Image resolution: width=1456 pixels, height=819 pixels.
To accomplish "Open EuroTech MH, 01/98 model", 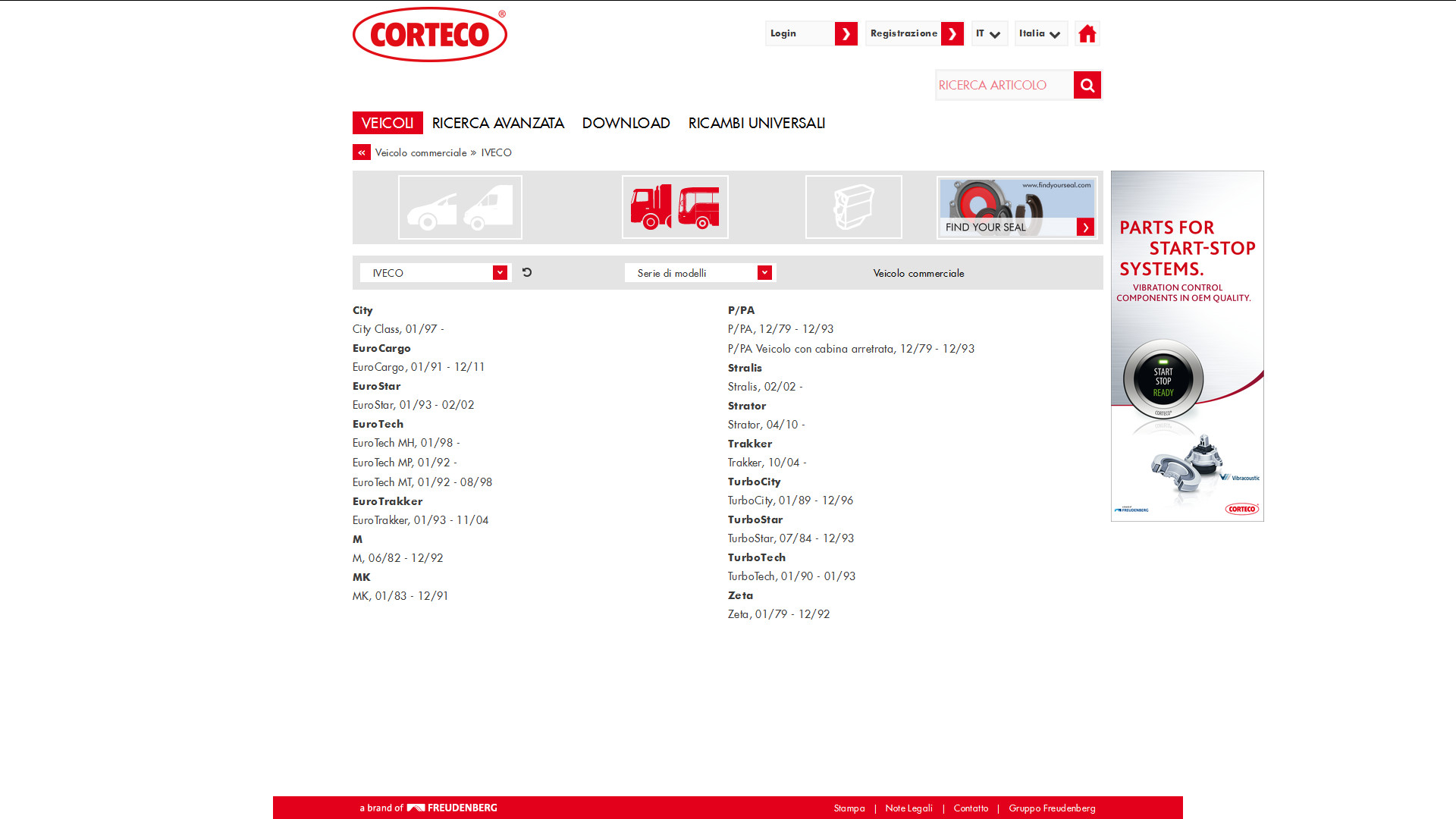I will 406,443.
